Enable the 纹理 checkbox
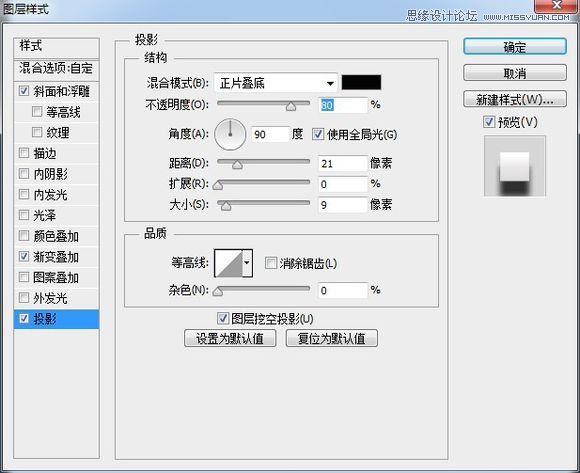This screenshot has width=580, height=473. click(37, 132)
